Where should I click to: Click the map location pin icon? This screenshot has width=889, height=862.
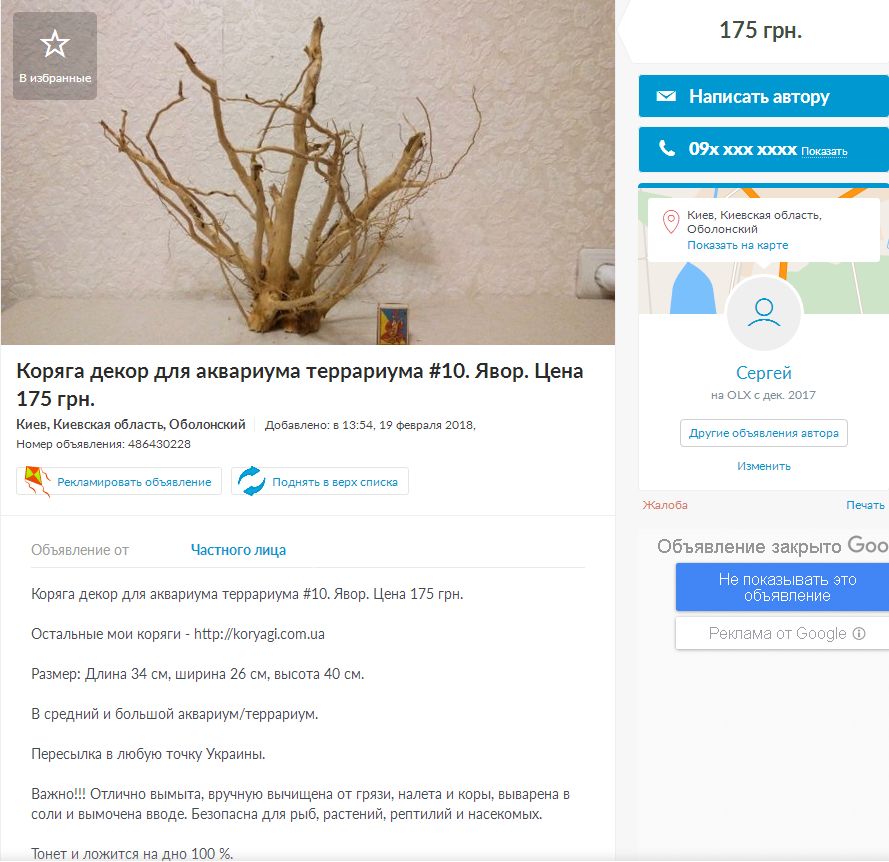pos(671,222)
